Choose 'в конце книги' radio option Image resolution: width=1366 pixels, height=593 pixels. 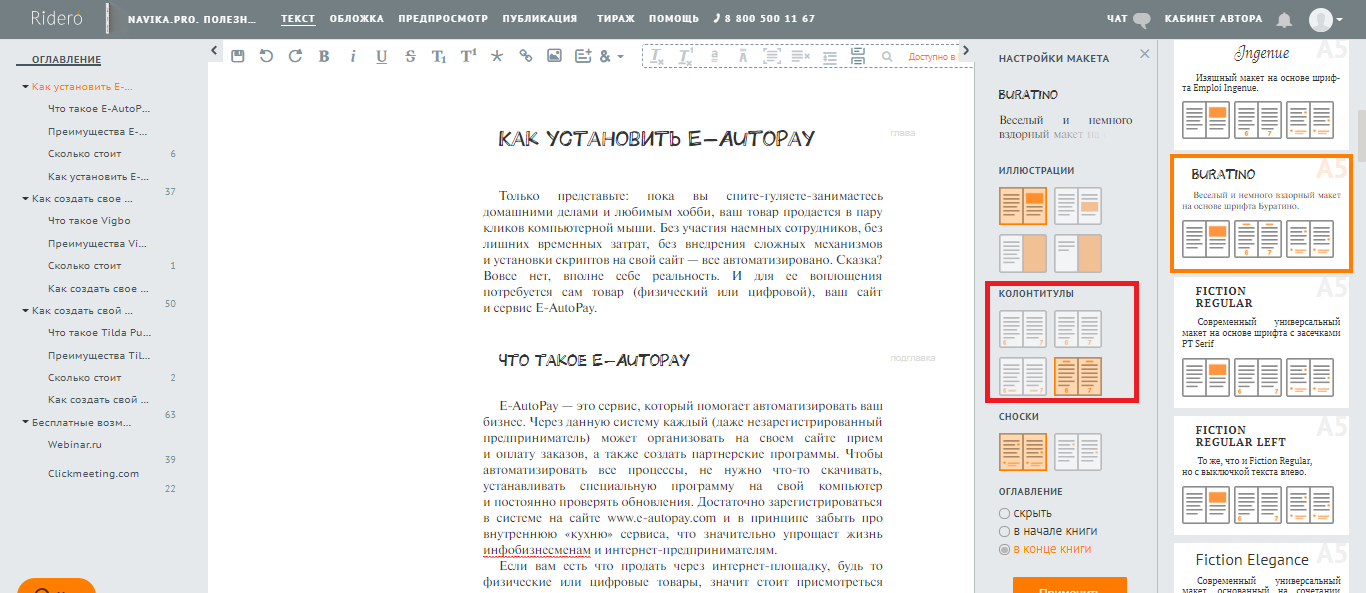click(x=1005, y=549)
